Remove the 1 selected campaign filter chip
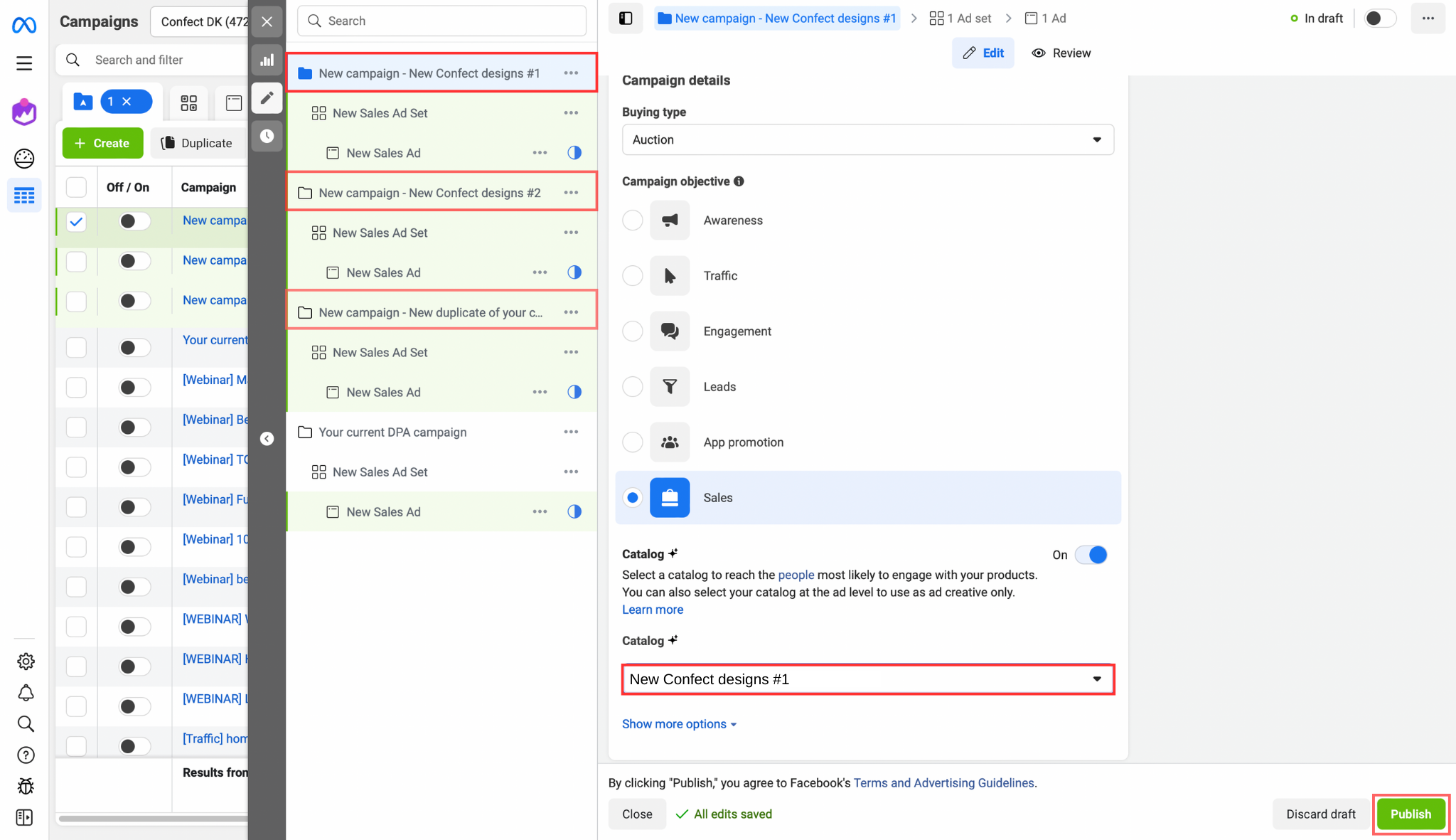This screenshot has height=840, width=1456. [x=127, y=102]
